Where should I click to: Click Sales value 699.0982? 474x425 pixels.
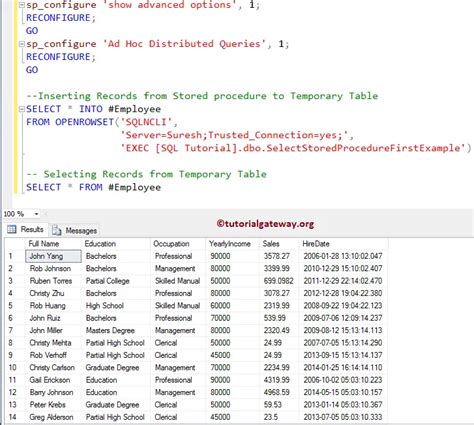click(279, 281)
